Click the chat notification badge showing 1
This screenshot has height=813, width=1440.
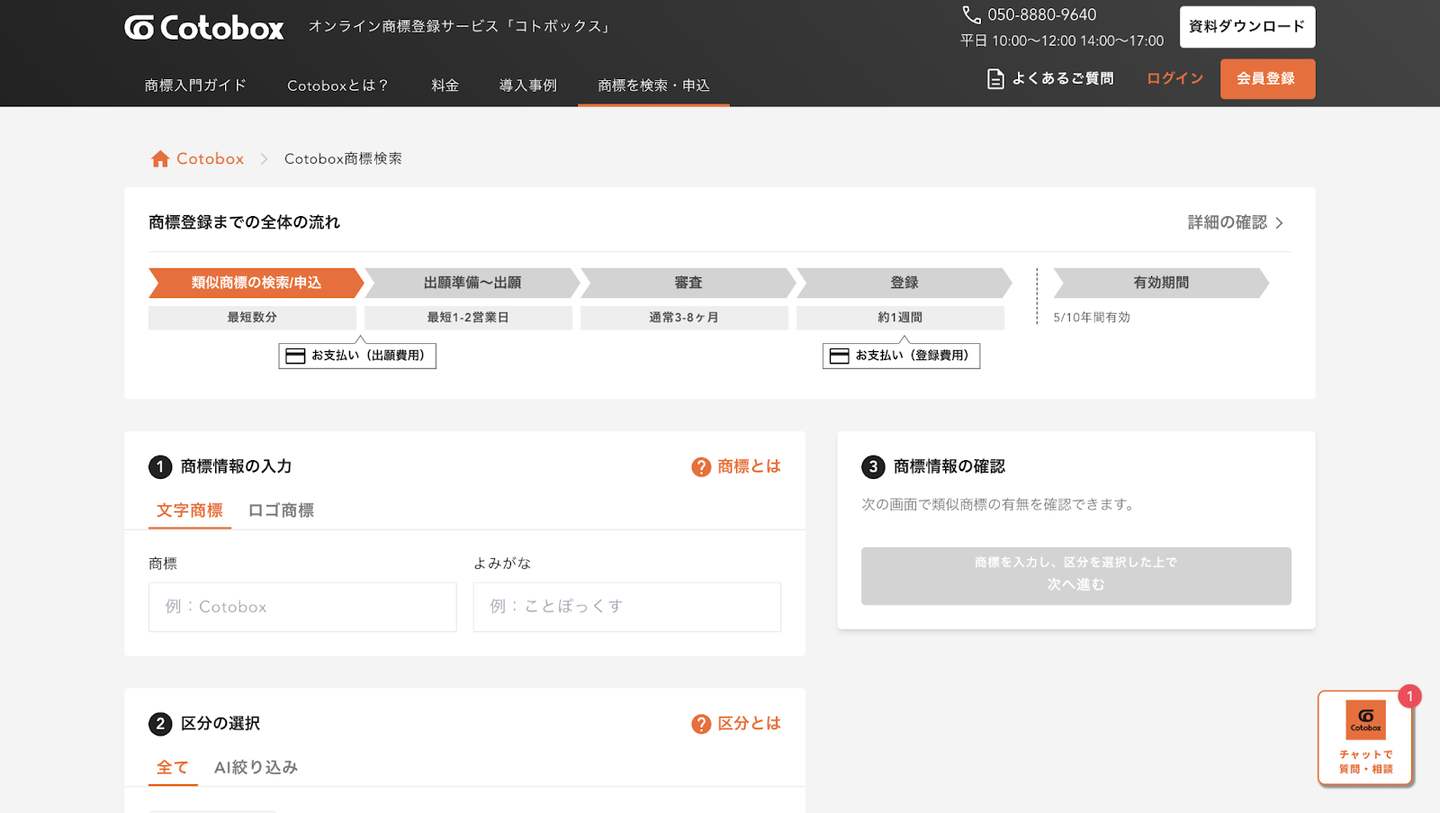[x=1409, y=696]
